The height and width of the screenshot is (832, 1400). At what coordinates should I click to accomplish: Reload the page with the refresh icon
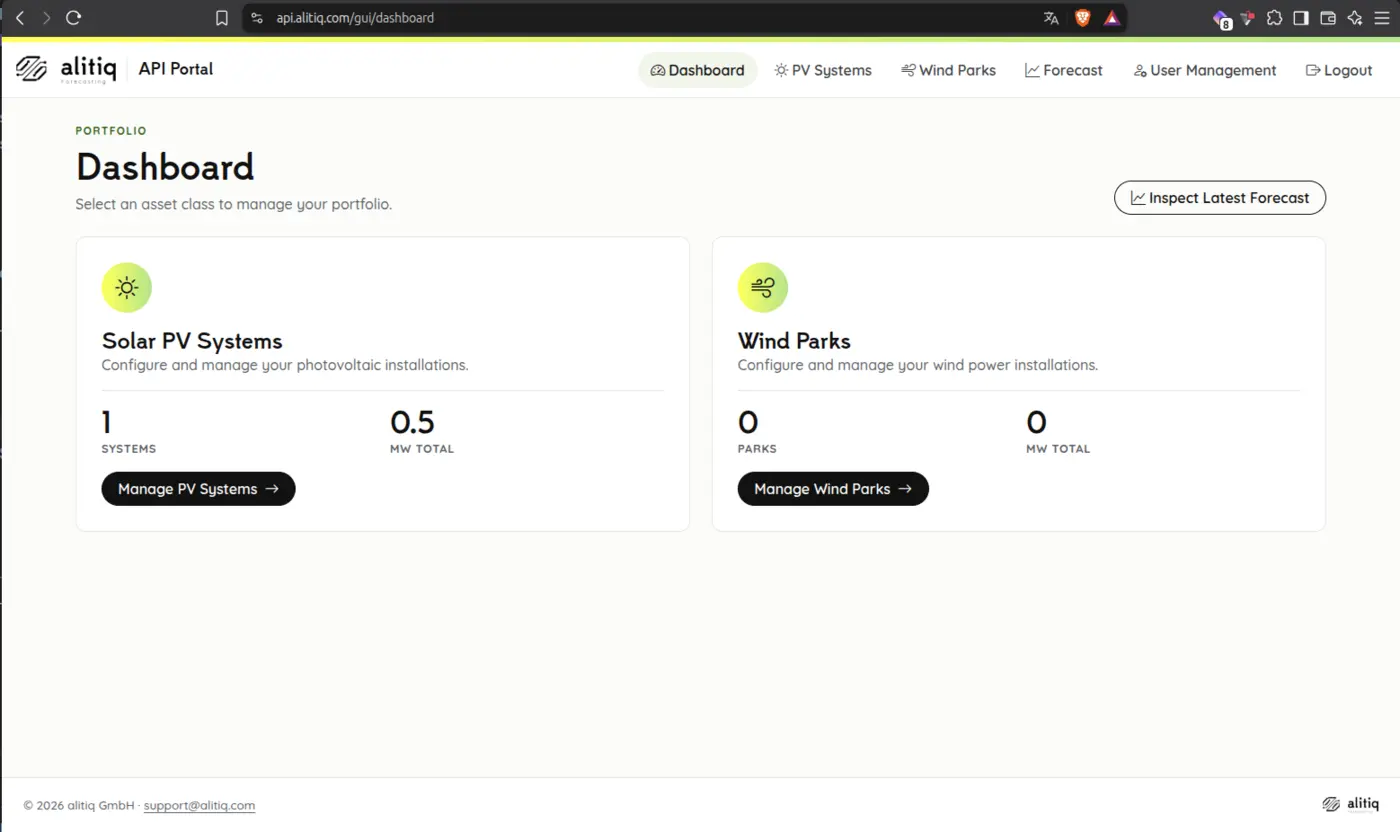[x=73, y=18]
